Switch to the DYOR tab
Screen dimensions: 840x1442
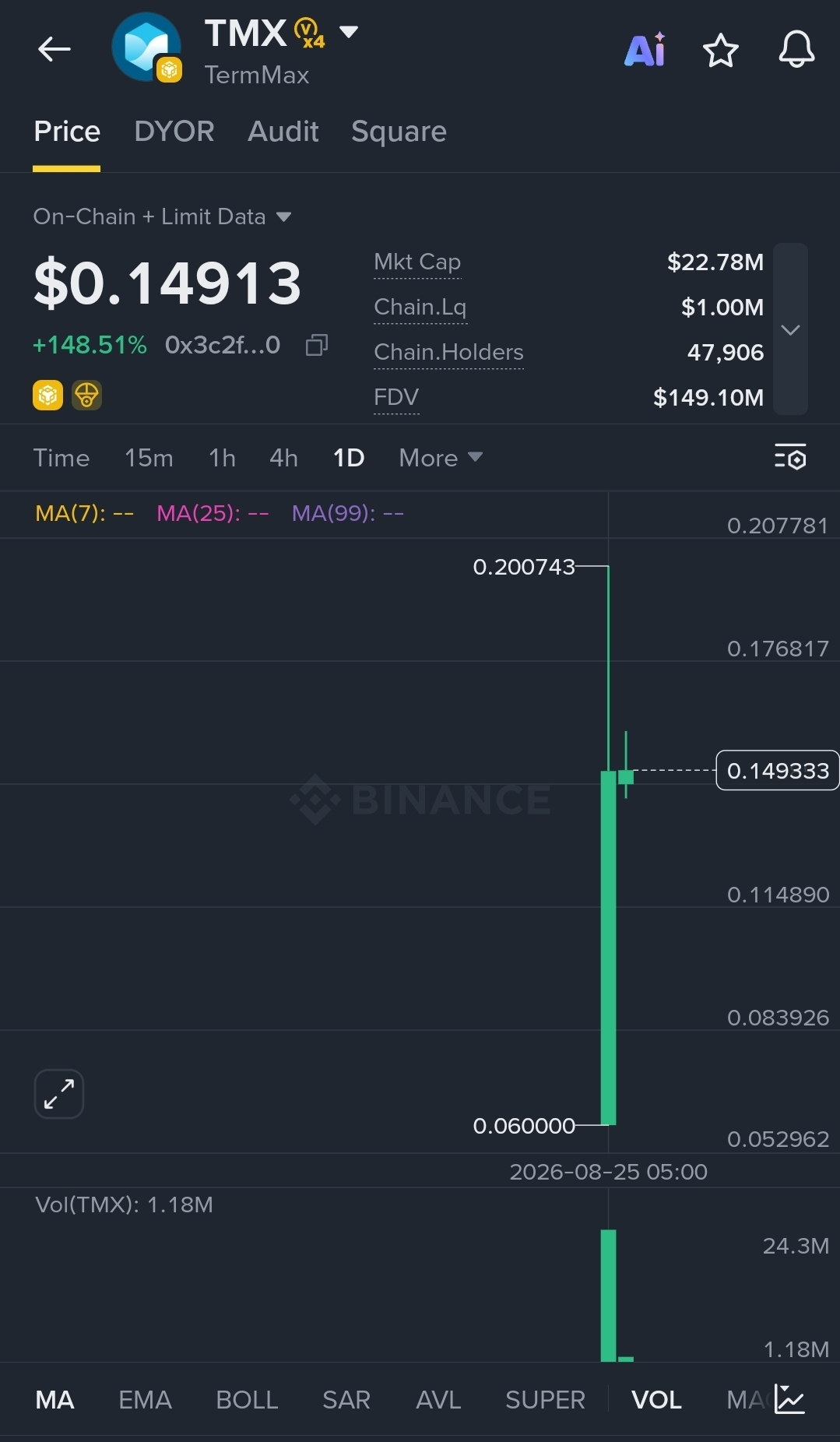pyautogui.click(x=174, y=132)
